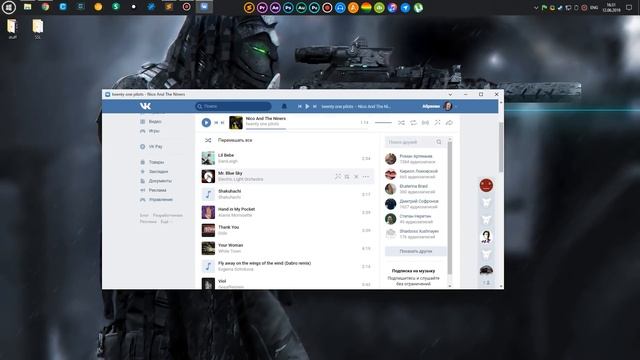This screenshot has width=640, height=360.
Task: Click in the header search field
Action: pyautogui.click(x=233, y=106)
